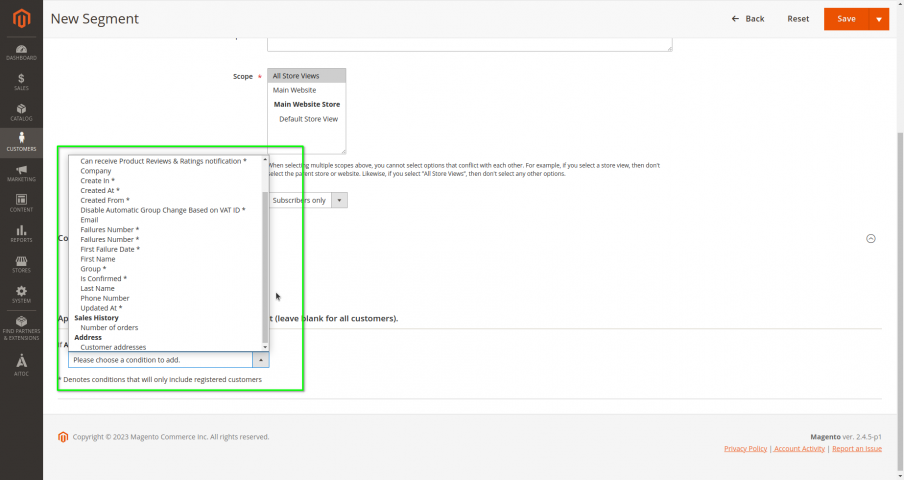904x480 pixels.
Task: Choose Disable Automatic Group Change condition
Action: [163, 210]
